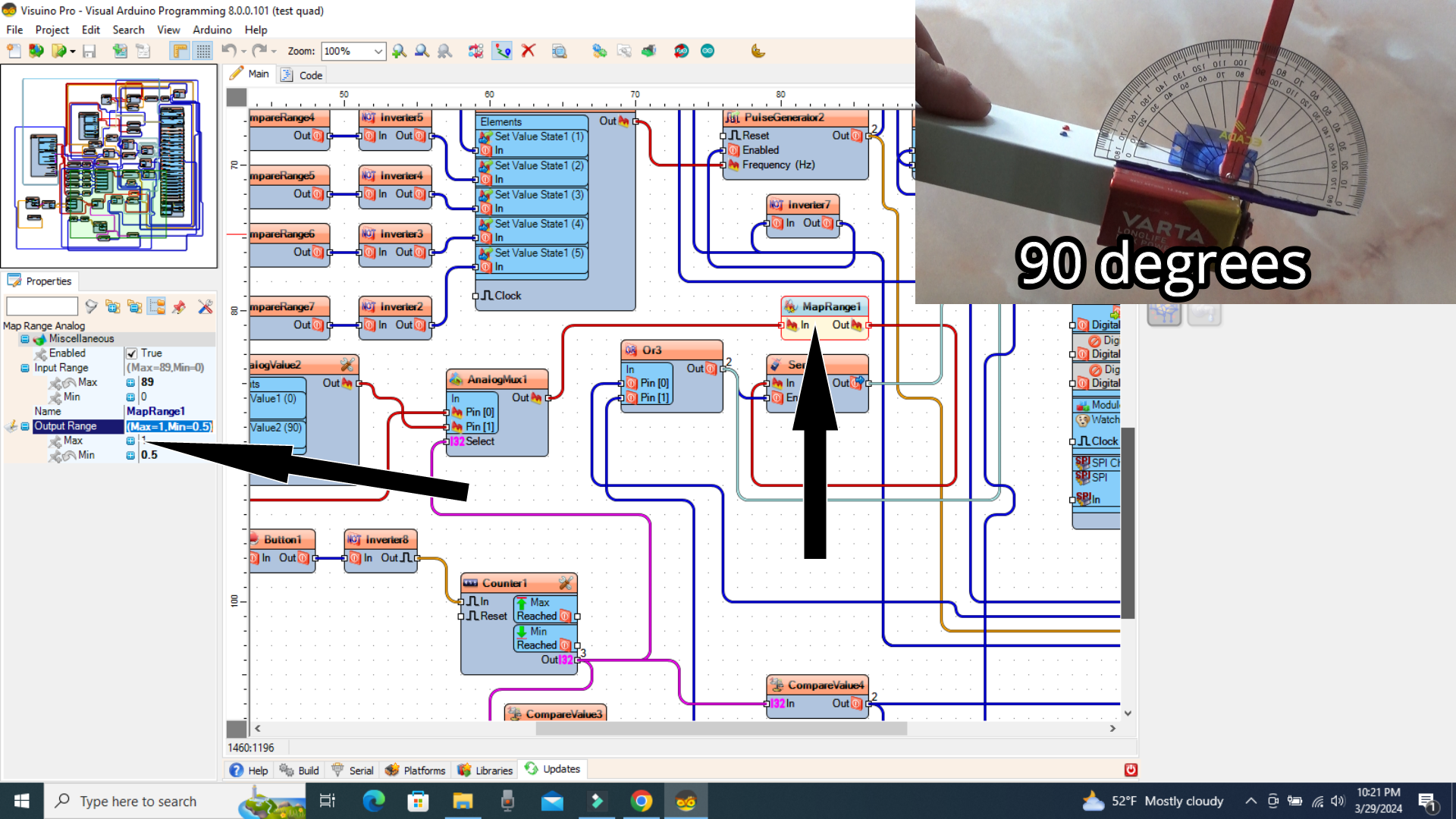Expand the Output Range Min value box
This screenshot has height=819, width=1456.
130,455
